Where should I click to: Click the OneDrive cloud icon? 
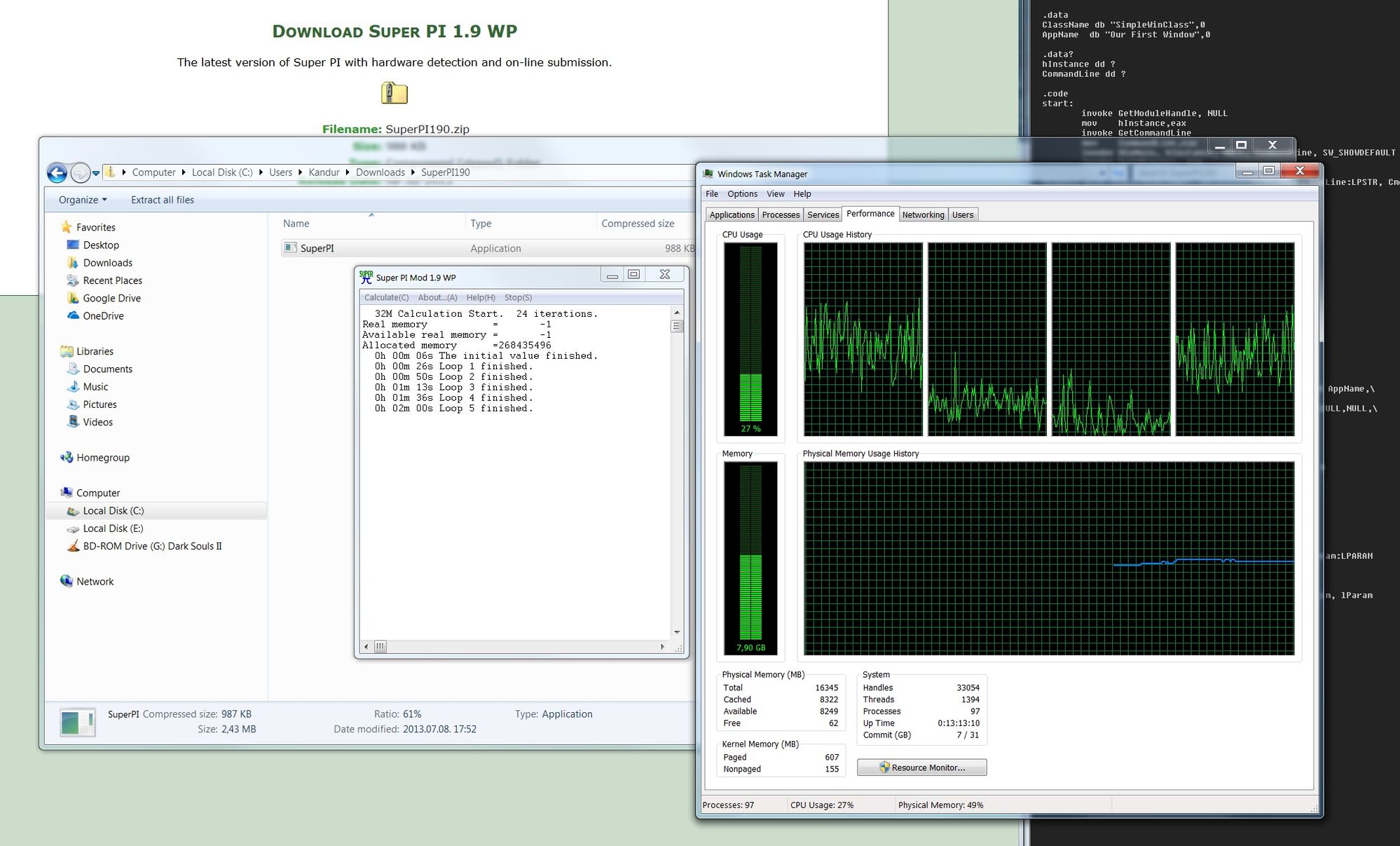(73, 315)
